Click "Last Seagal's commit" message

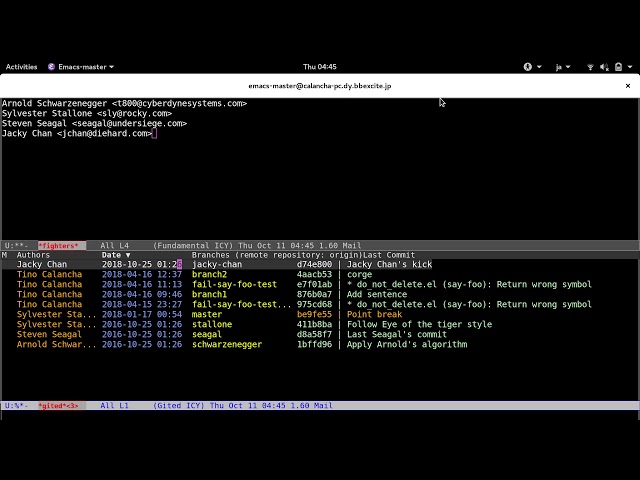coord(397,334)
